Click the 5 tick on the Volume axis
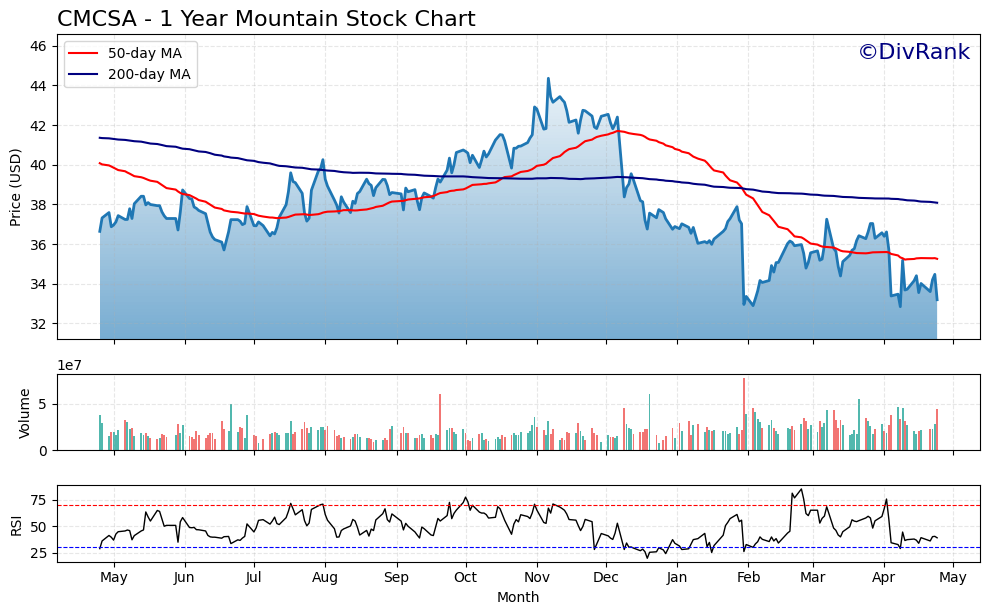The image size is (989, 615). coord(42,404)
